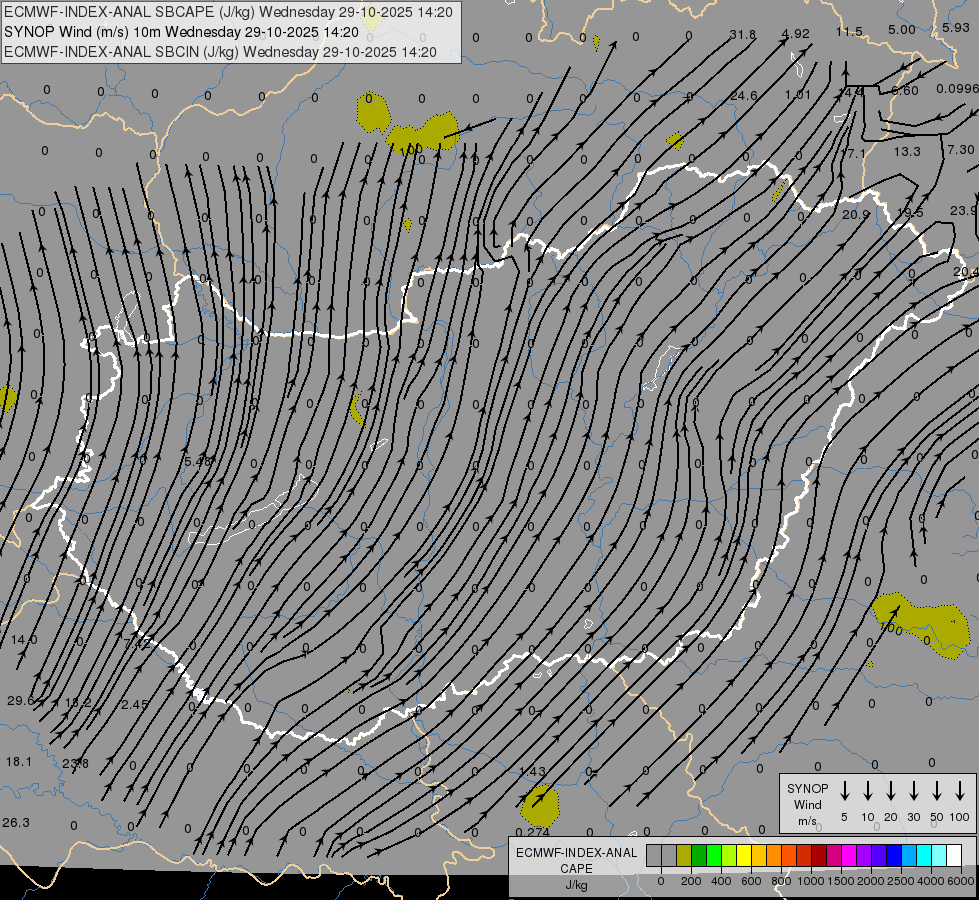This screenshot has height=900, width=979.
Task: Select the 100 m/s wind arrow symbol
Action: click(960, 791)
